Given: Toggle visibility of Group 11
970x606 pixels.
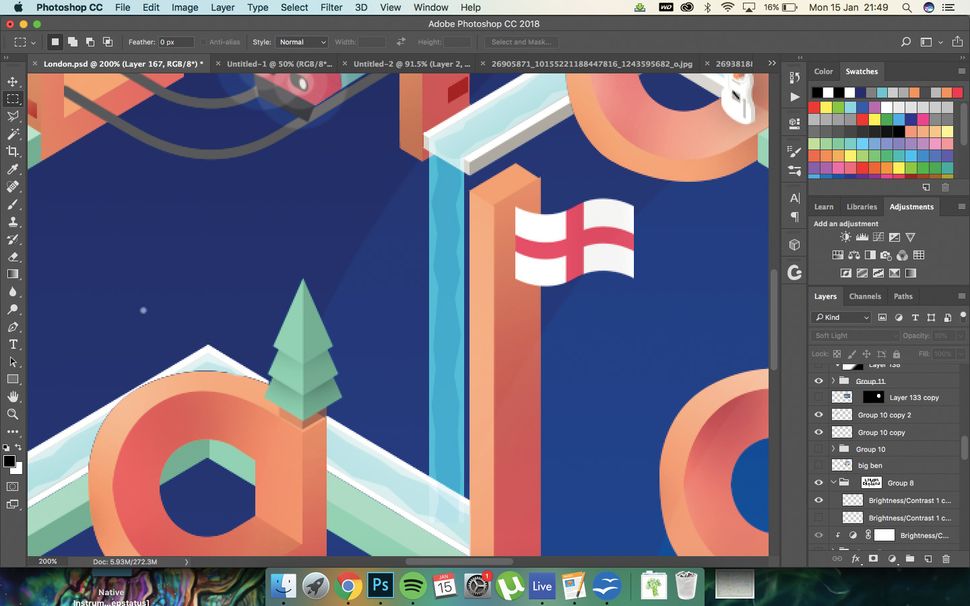Looking at the screenshot, I should tap(819, 380).
